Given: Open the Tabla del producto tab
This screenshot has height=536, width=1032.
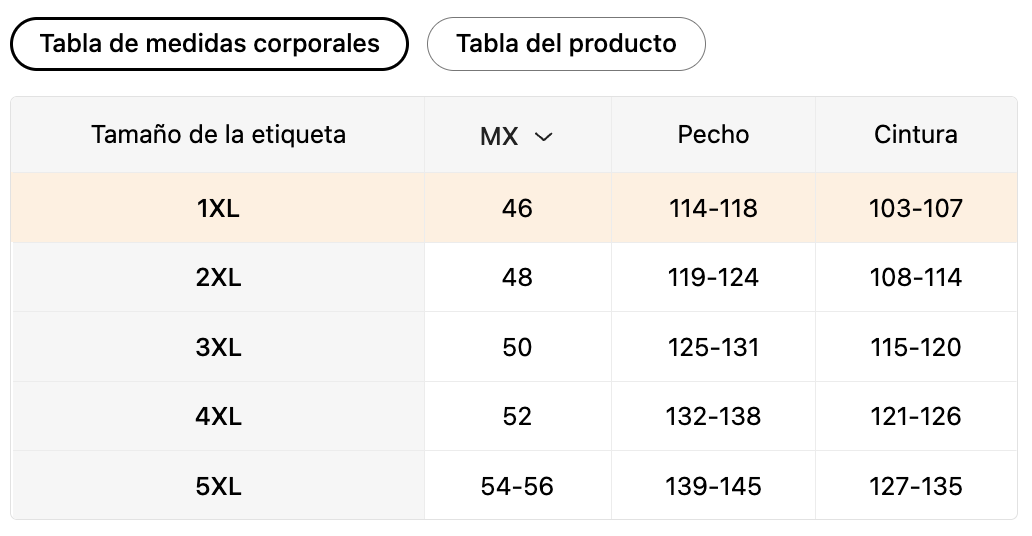Looking at the screenshot, I should 566,44.
